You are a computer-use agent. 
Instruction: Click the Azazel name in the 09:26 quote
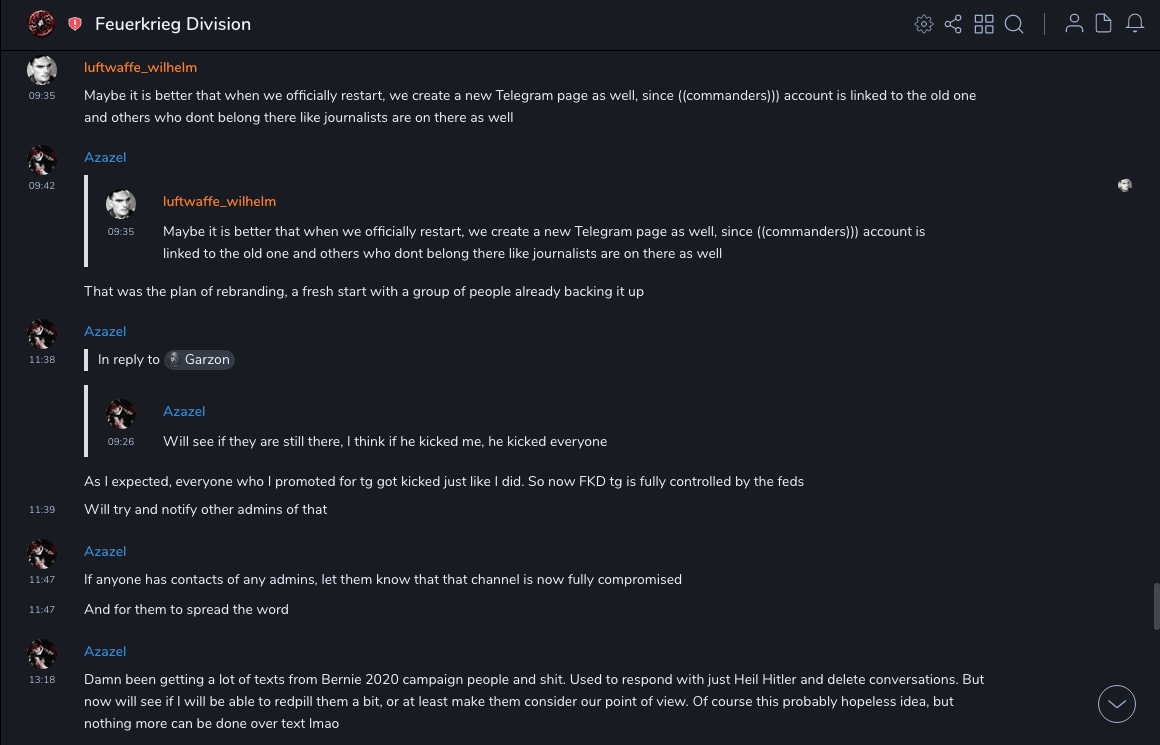(x=184, y=411)
